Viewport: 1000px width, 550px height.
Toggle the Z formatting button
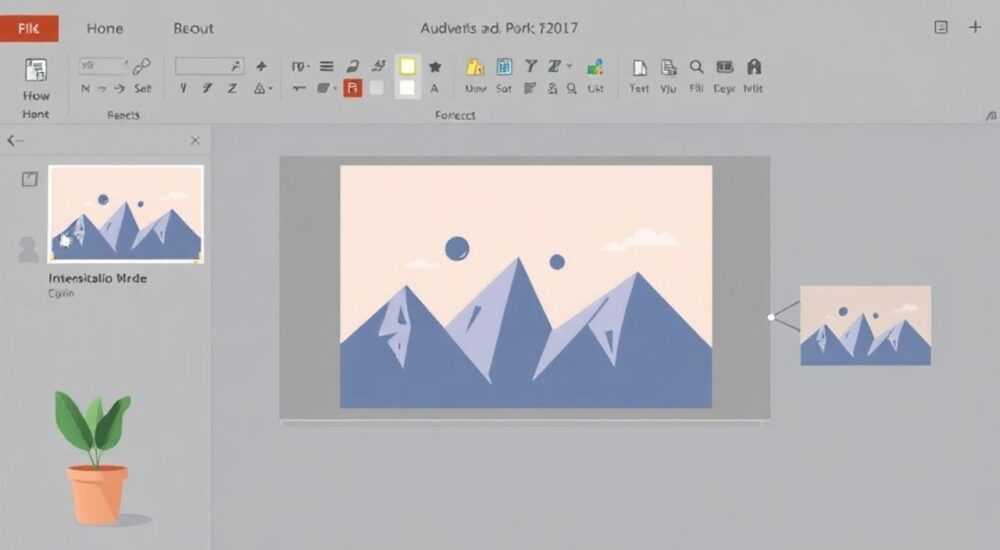pos(232,88)
